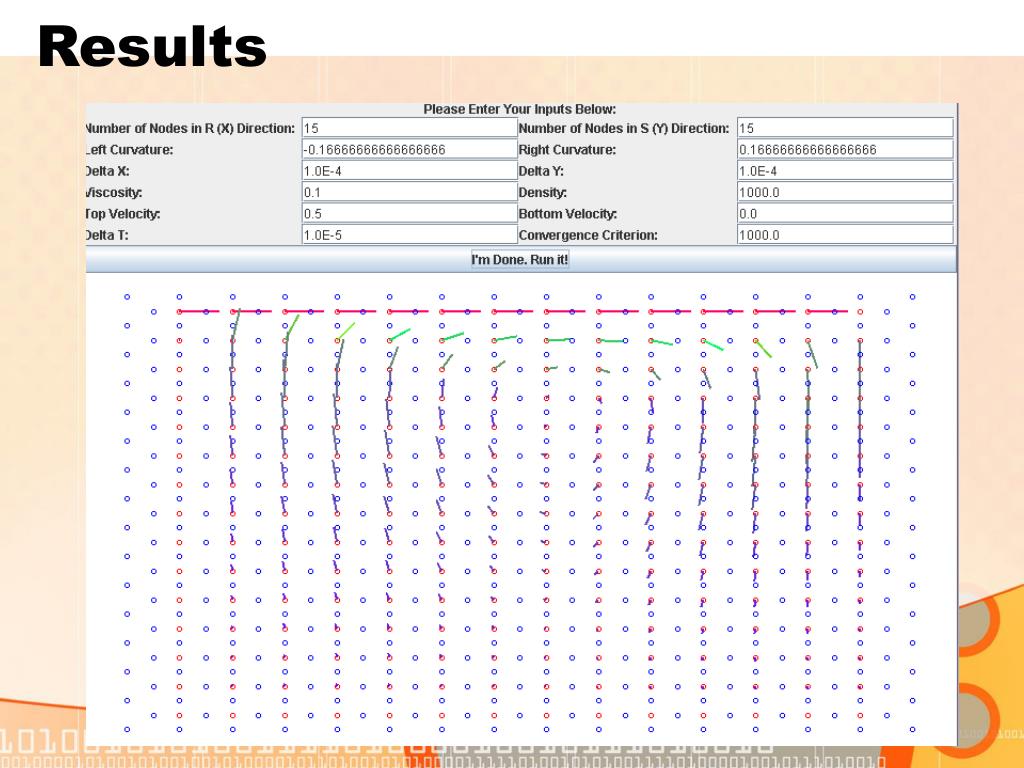
Task: Click the "Density:" label
Action: point(543,193)
